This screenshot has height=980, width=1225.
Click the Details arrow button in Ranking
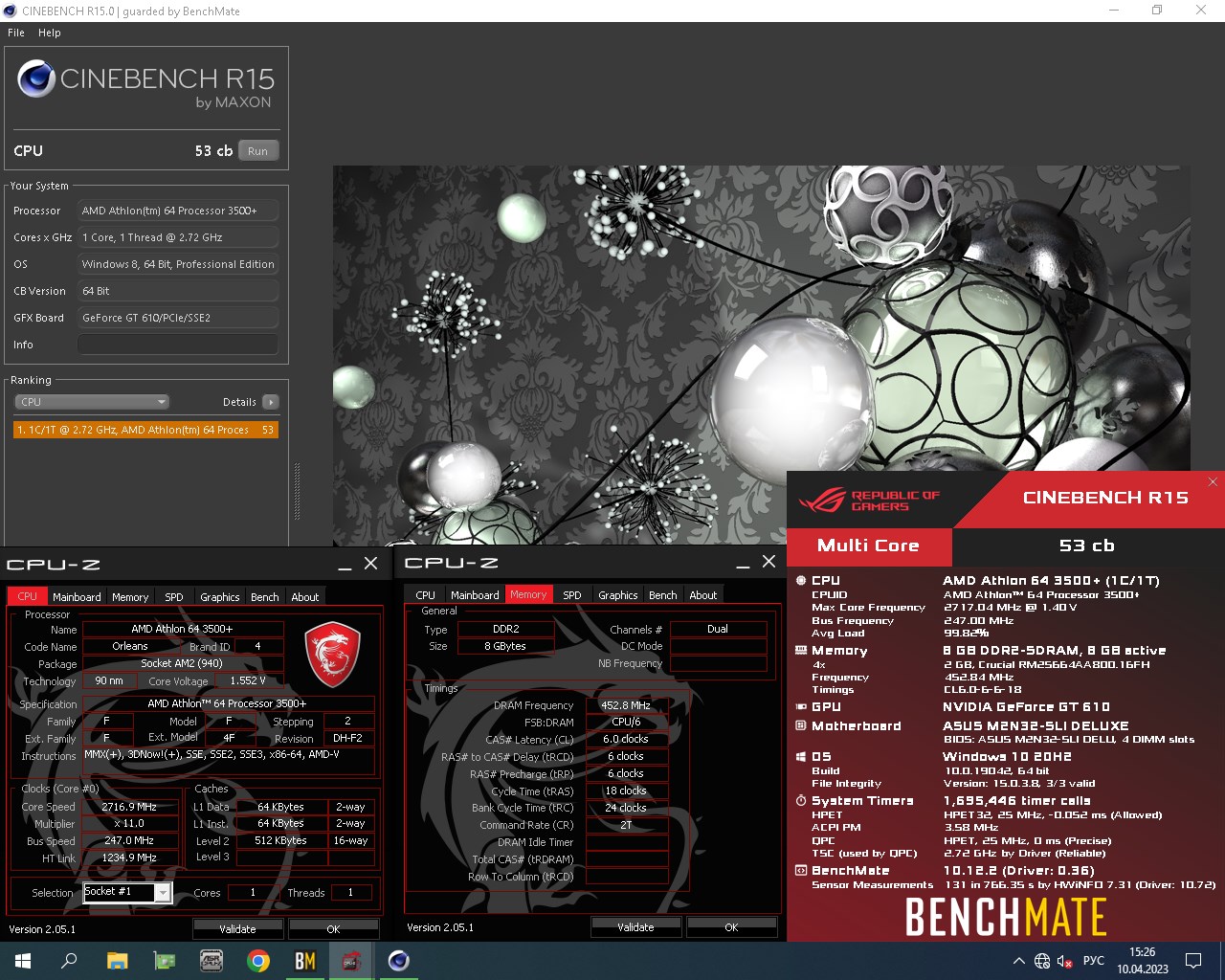(271, 402)
